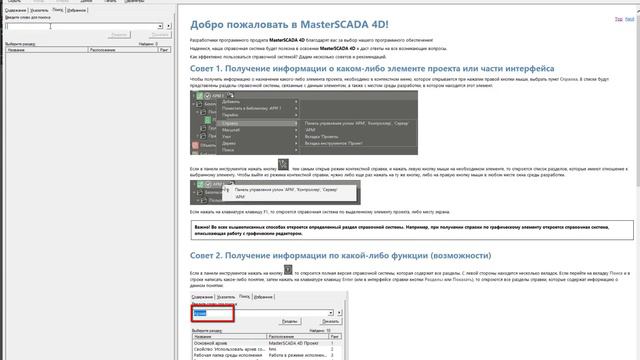640x360 pixels.
Task: Switch to the Указатель tab
Action: coord(39,10)
